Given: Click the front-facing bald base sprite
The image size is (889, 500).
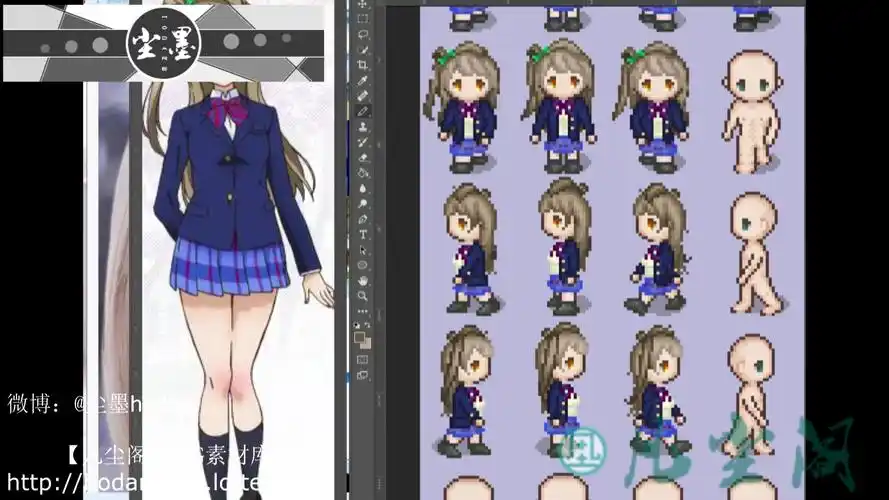Looking at the screenshot, I should pyautogui.click(x=752, y=112).
